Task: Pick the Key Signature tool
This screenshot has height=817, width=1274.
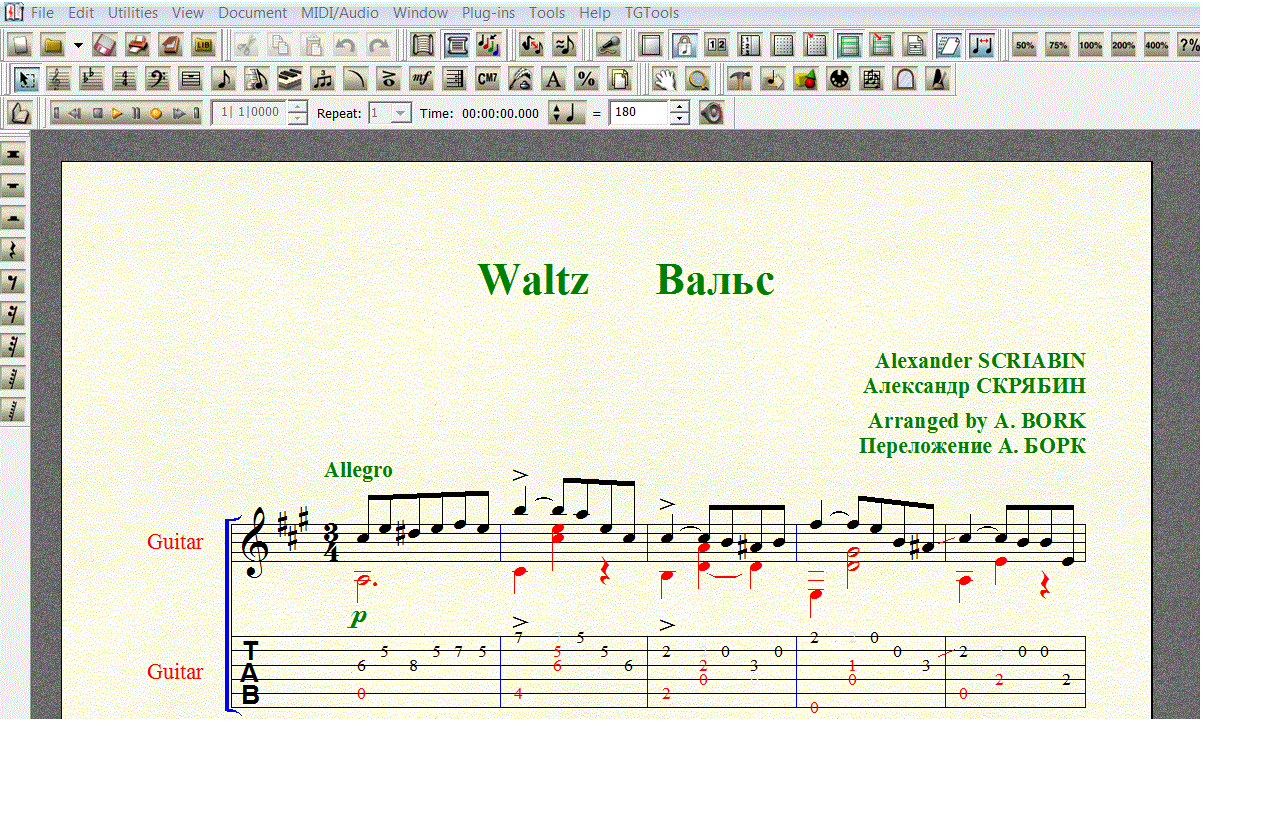Action: pos(91,79)
